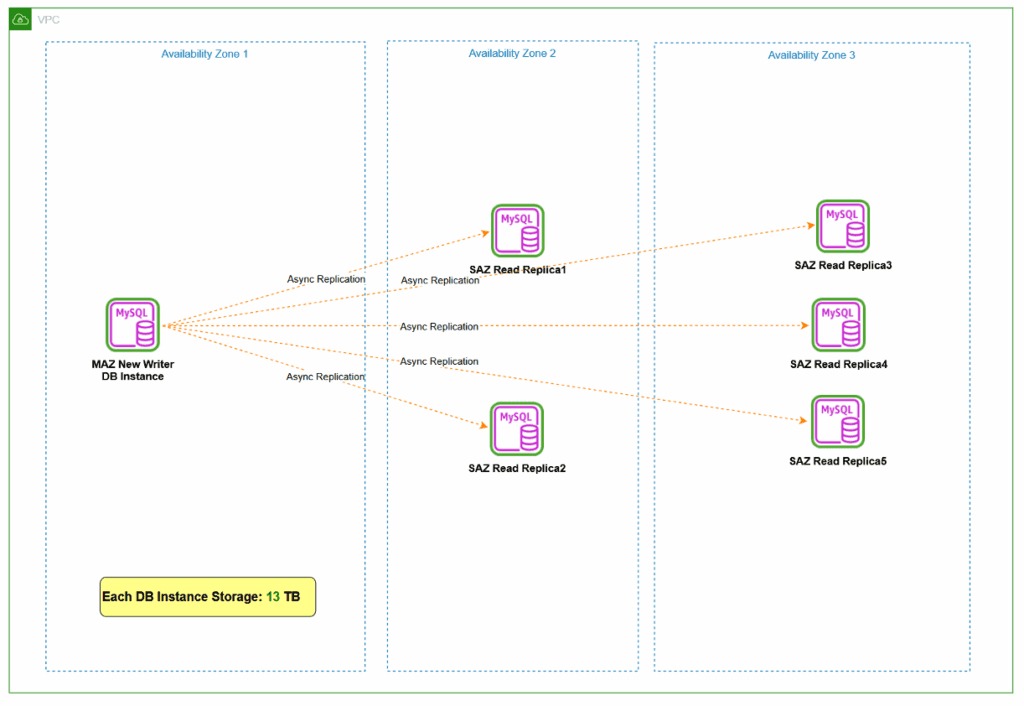Select the SAZ Read Replica4 MySQL icon

(x=839, y=325)
